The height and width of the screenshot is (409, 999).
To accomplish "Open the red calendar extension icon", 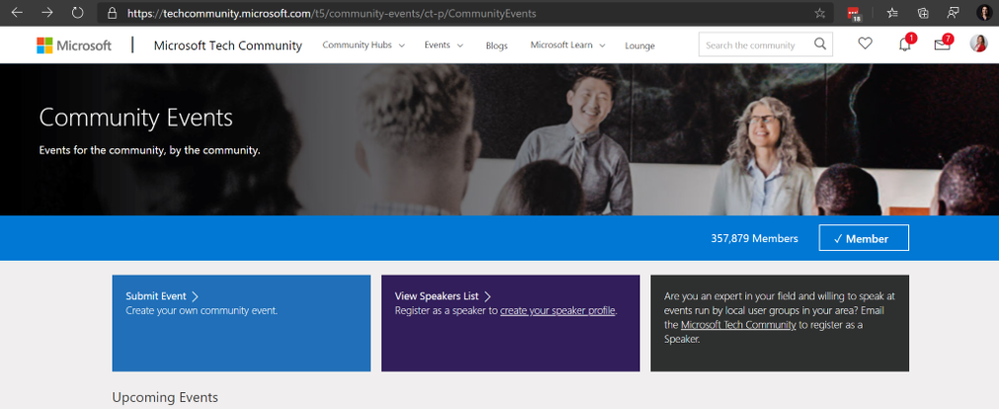I will coord(854,13).
